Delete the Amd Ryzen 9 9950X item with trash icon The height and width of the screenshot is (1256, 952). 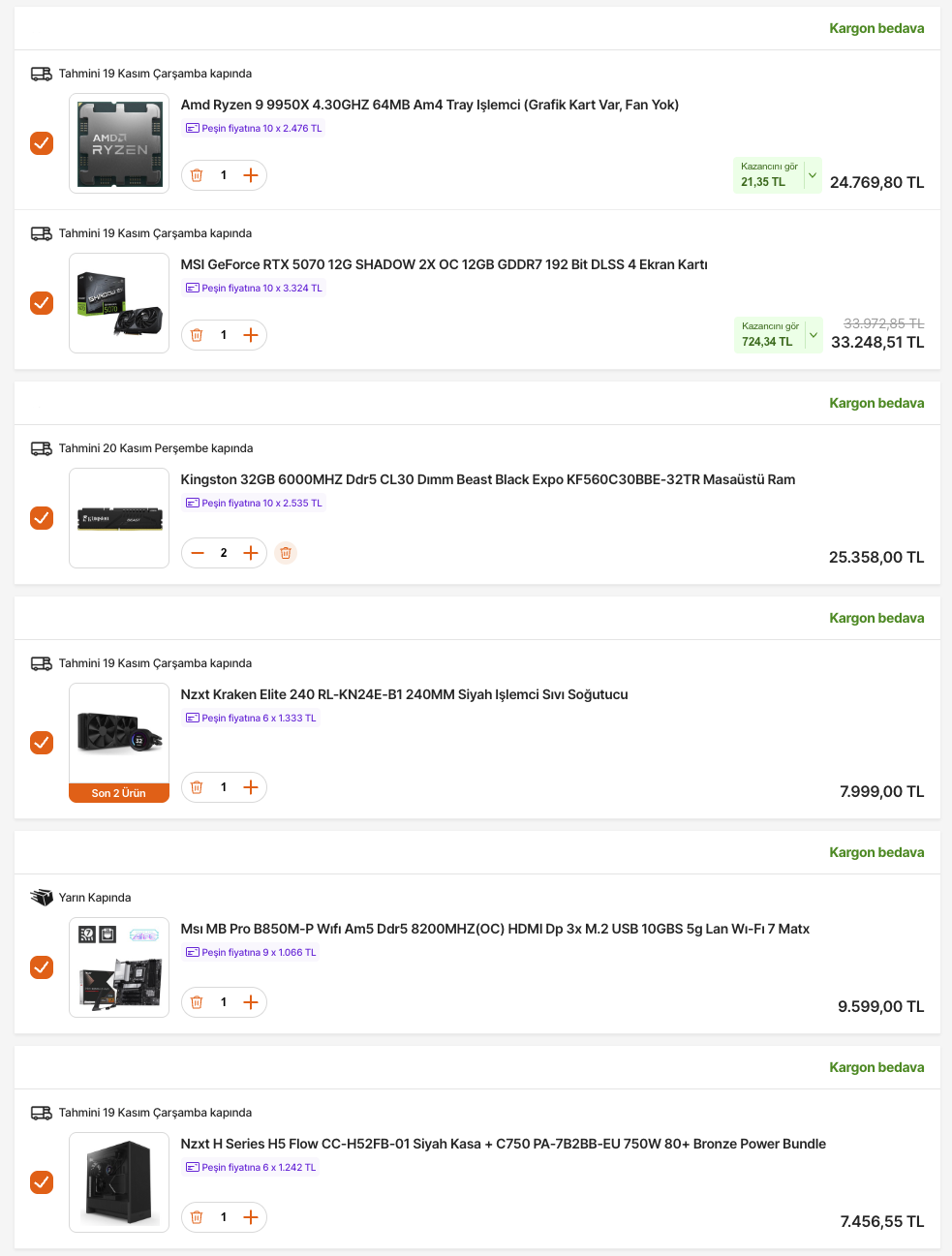[x=197, y=175]
